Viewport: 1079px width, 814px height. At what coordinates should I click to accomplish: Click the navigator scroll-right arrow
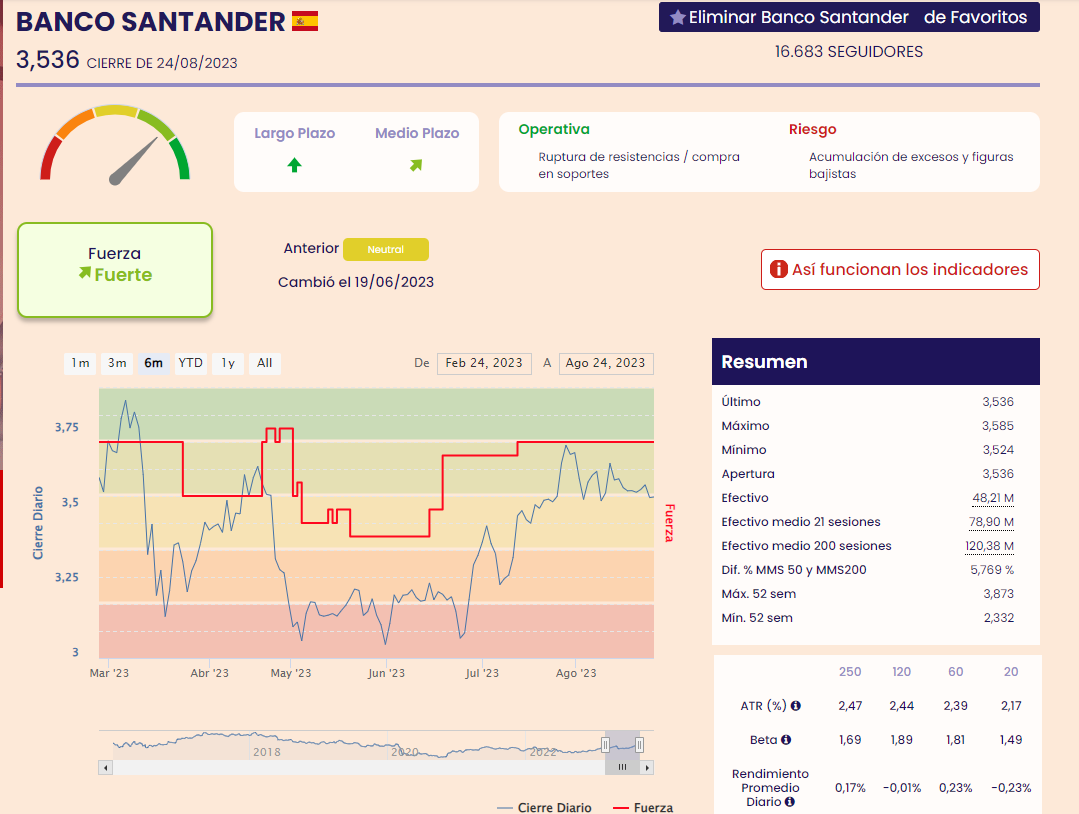tap(647, 767)
